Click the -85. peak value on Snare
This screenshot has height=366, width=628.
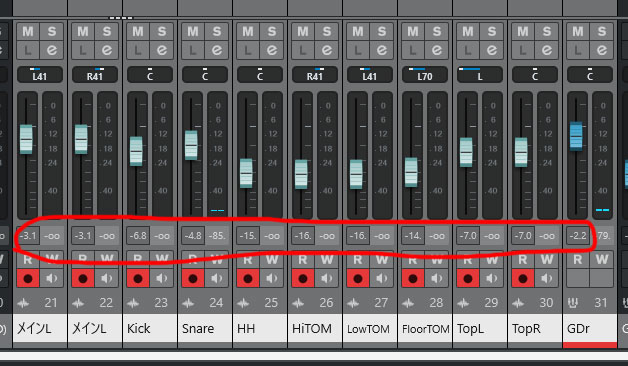point(217,236)
